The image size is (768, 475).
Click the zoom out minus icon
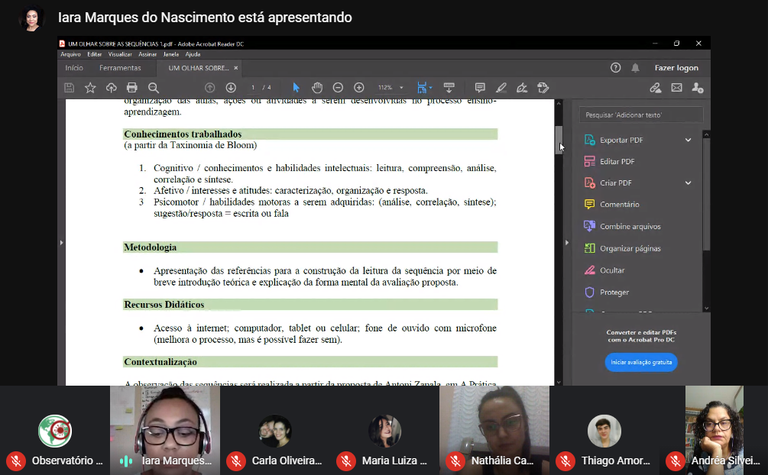pyautogui.click(x=338, y=88)
